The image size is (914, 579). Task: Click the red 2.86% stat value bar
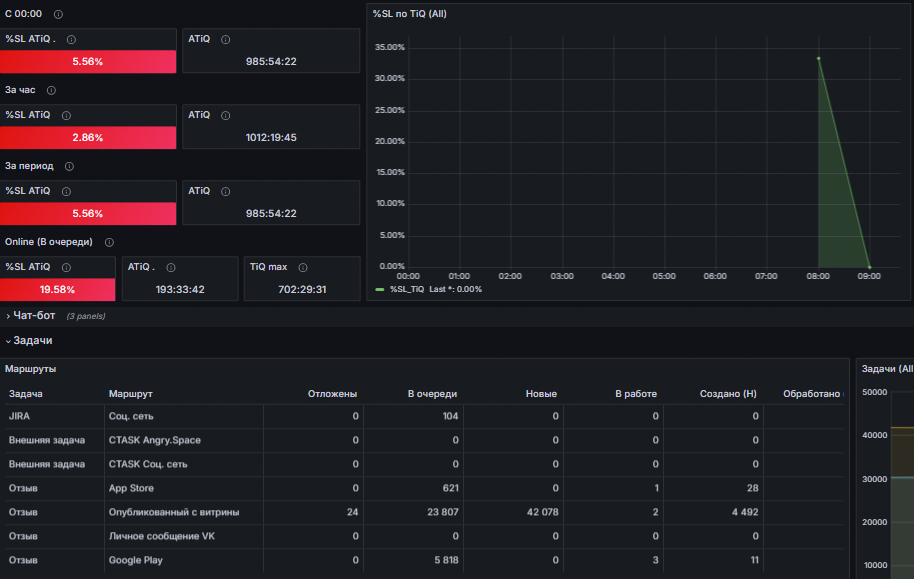click(88, 138)
